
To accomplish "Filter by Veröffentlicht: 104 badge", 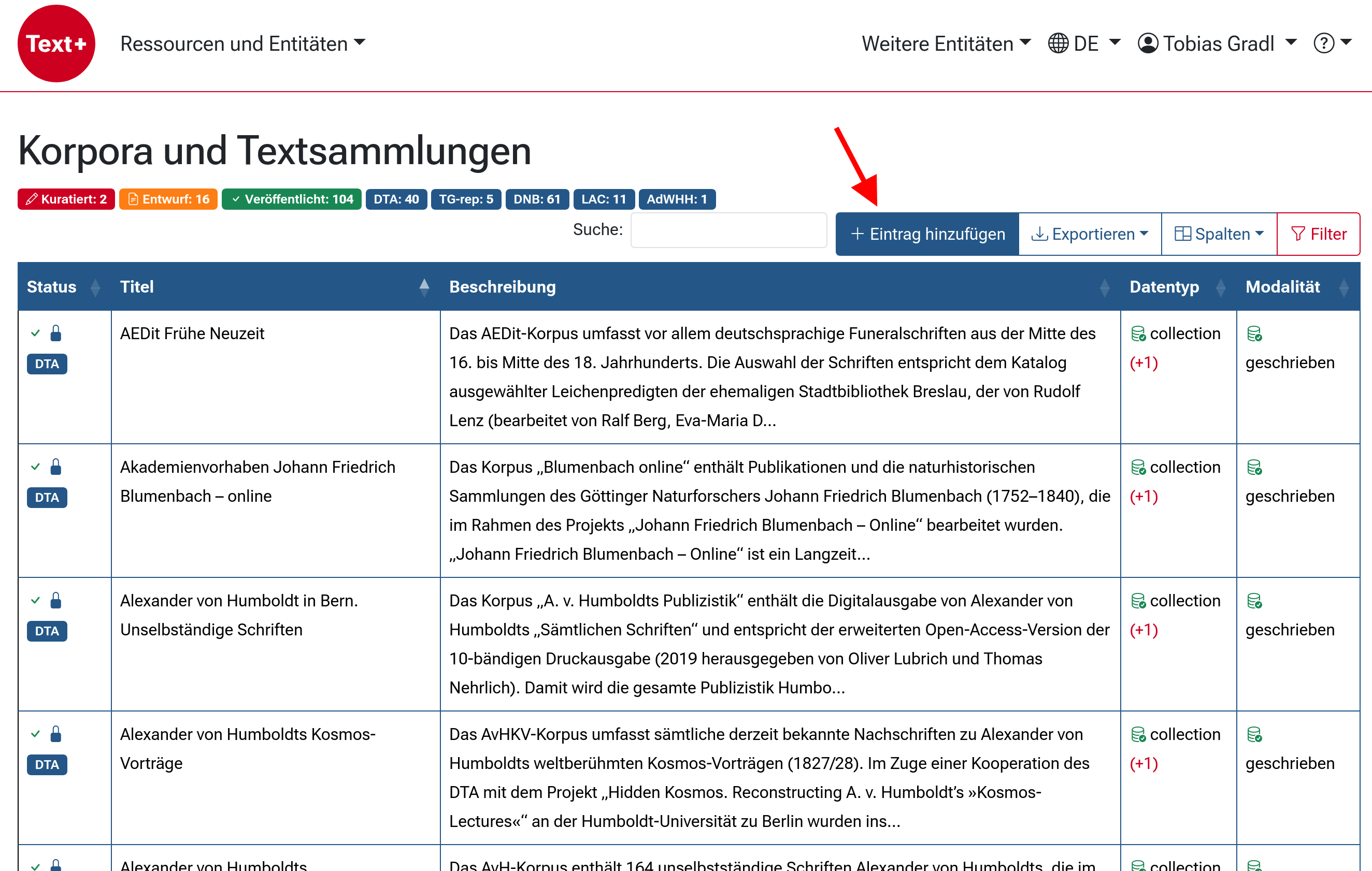I will coord(291,199).
